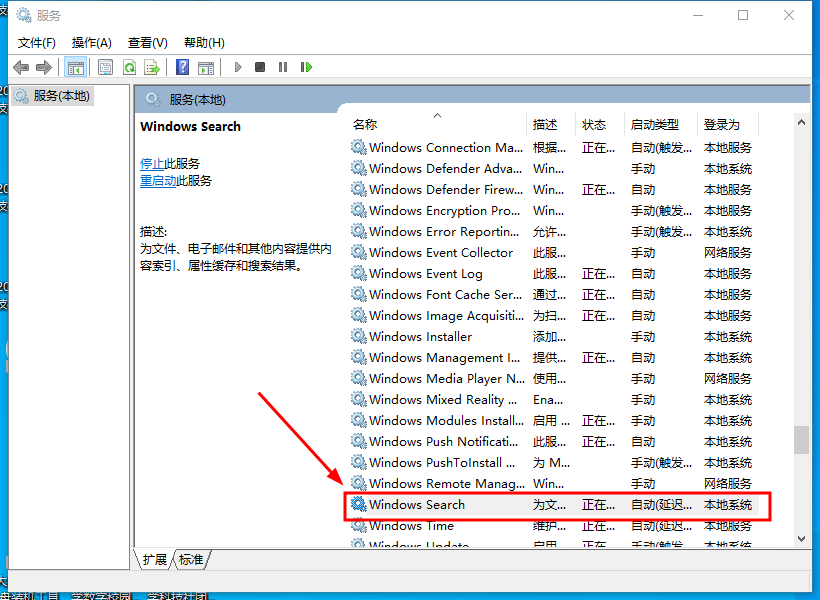Open the 查看(V) menu
Viewport: 820px width, 600px height.
(147, 42)
